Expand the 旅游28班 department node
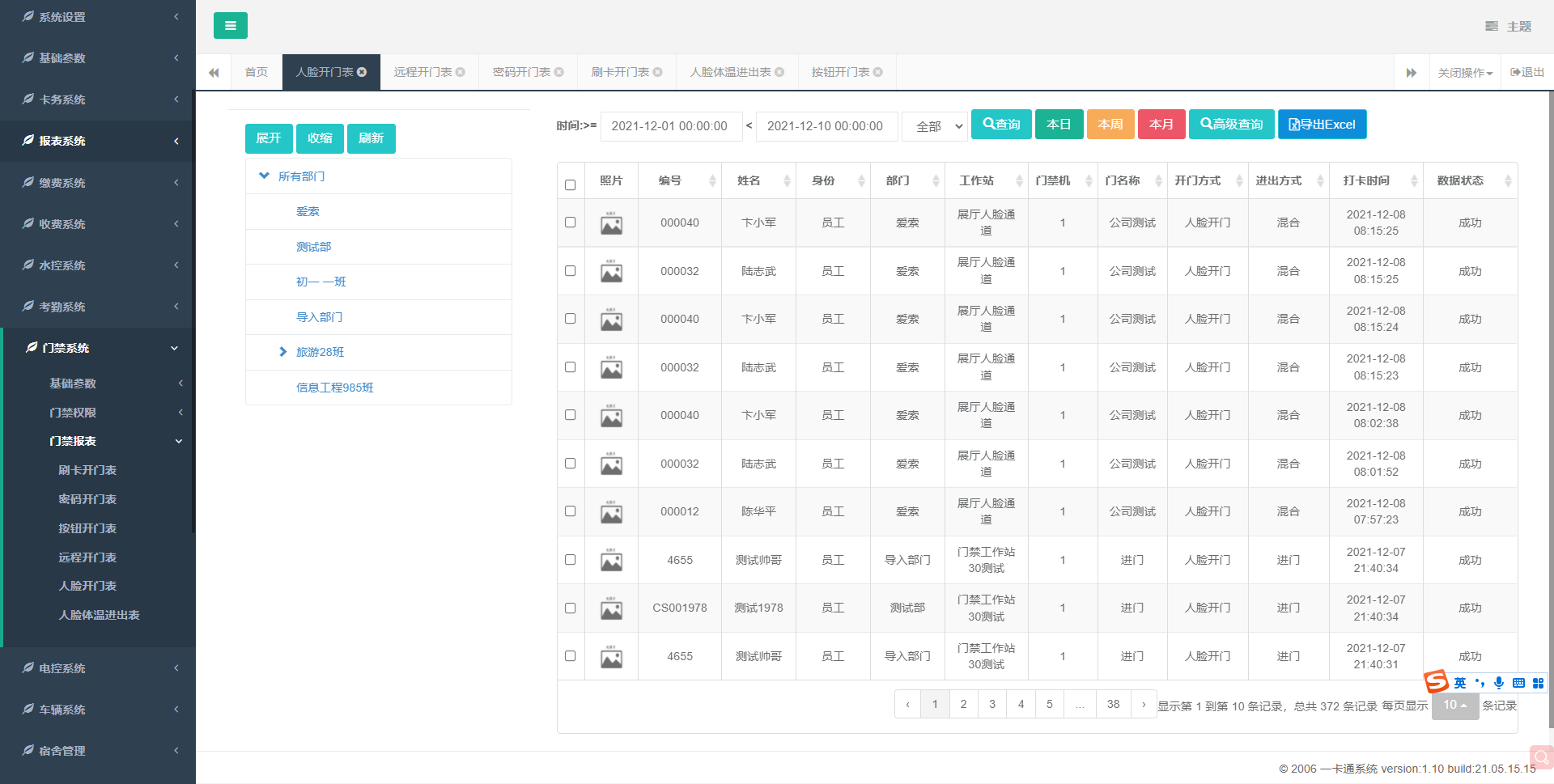 [x=282, y=352]
